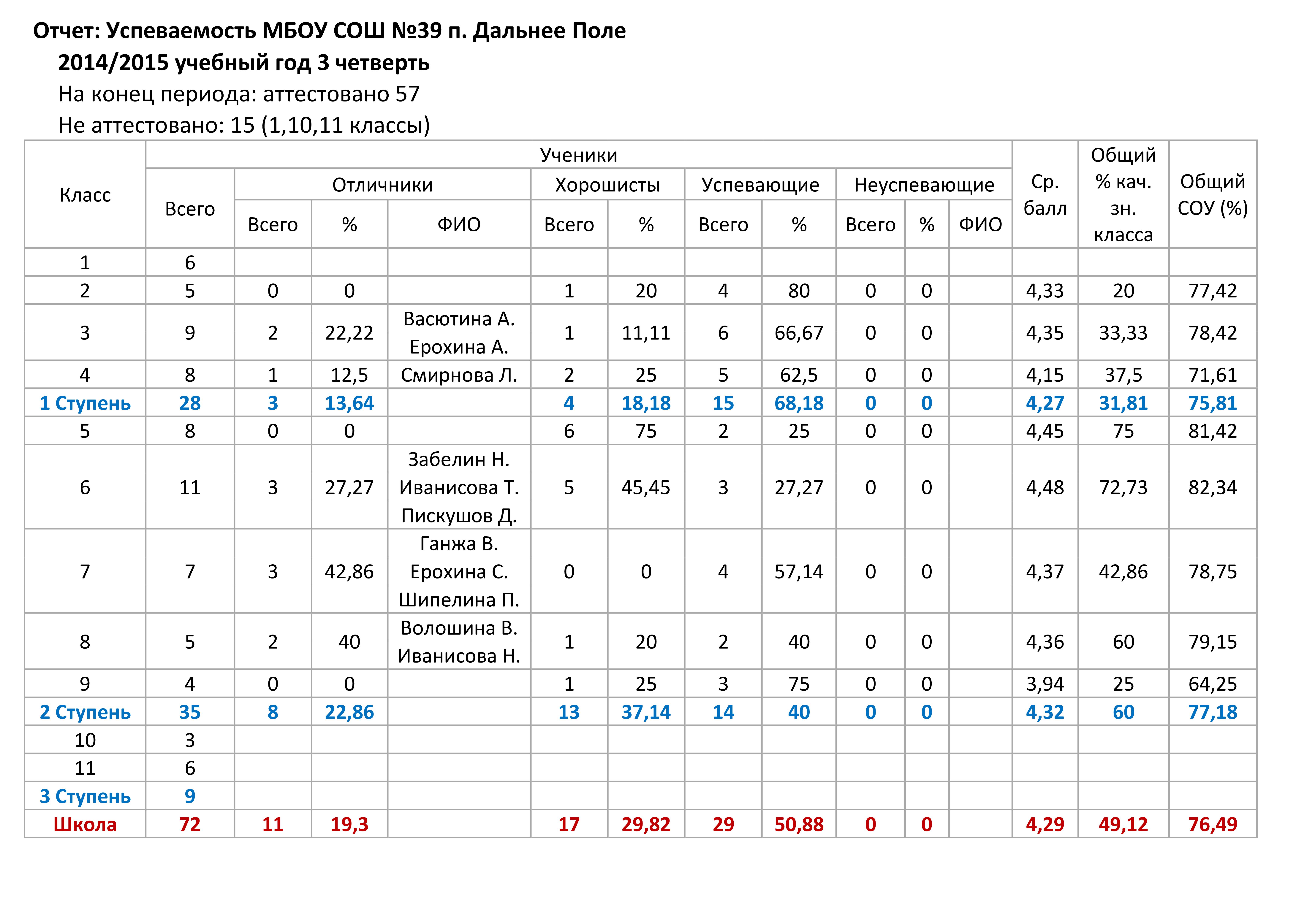This screenshot has height=924, width=1307.
Task: Click the value 64,25 in class 9 row
Action: [1213, 684]
